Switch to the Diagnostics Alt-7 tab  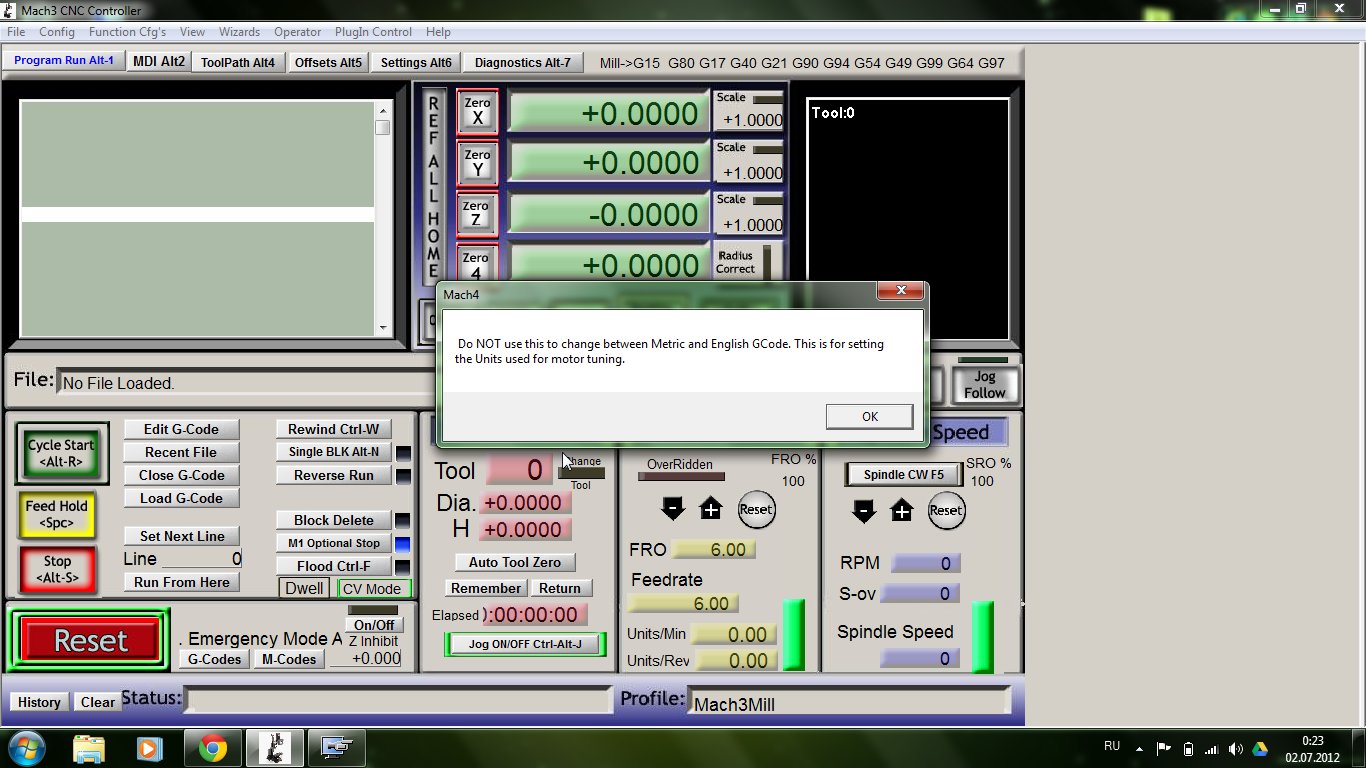(522, 62)
